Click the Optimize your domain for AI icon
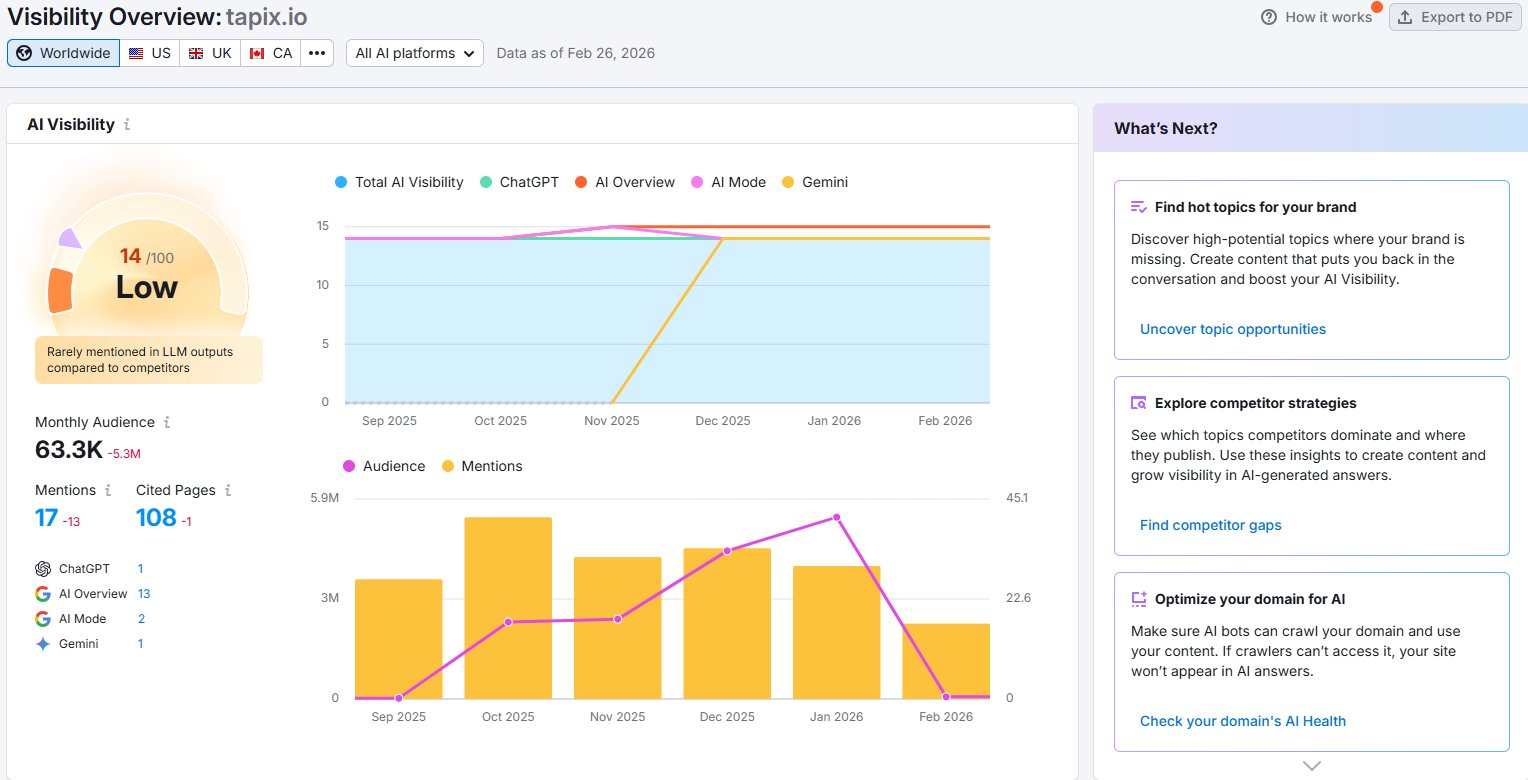Screen dimensions: 1528x780 pos(1138,599)
